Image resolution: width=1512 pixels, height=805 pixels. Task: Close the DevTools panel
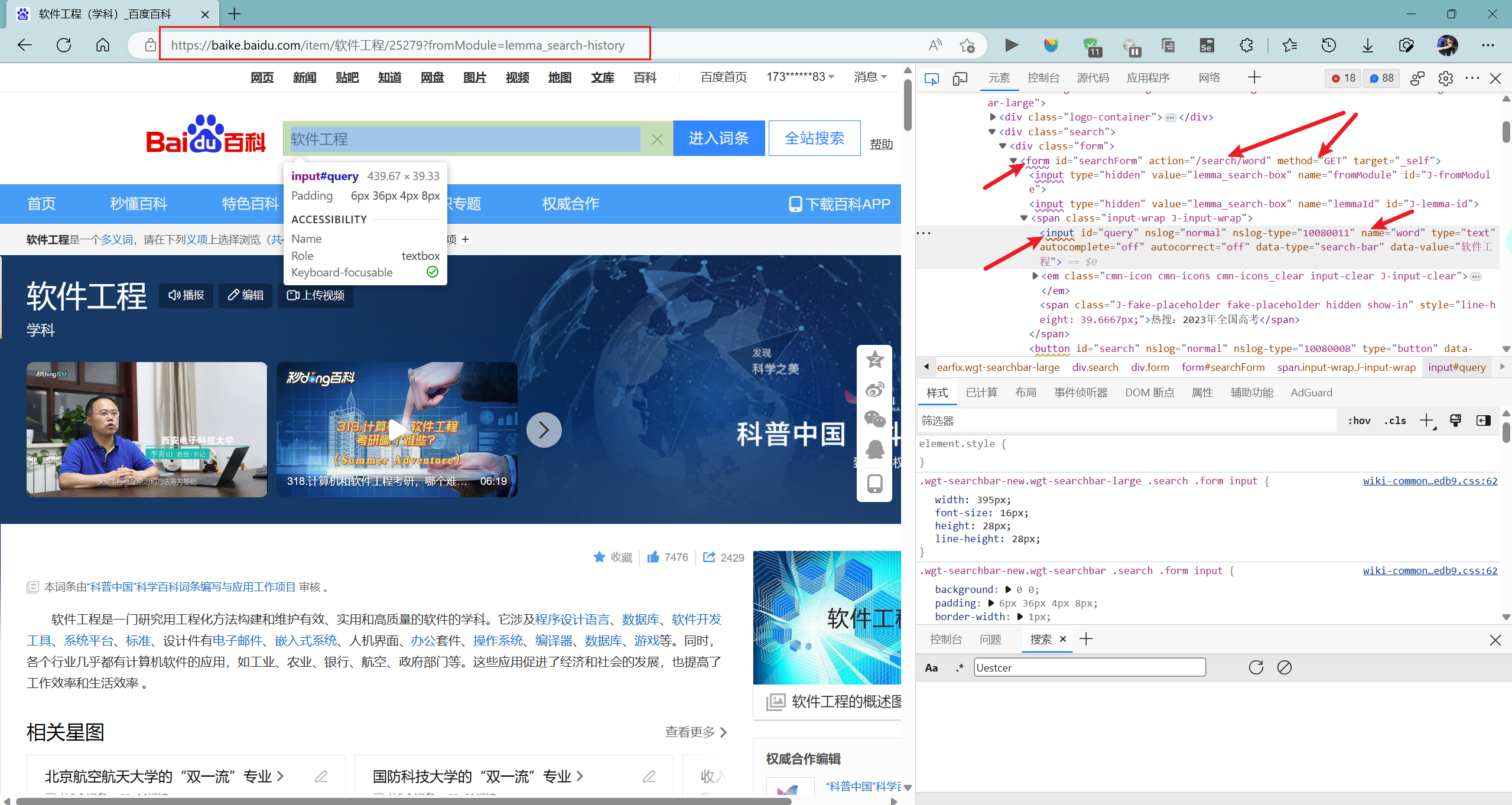pyautogui.click(x=1495, y=78)
